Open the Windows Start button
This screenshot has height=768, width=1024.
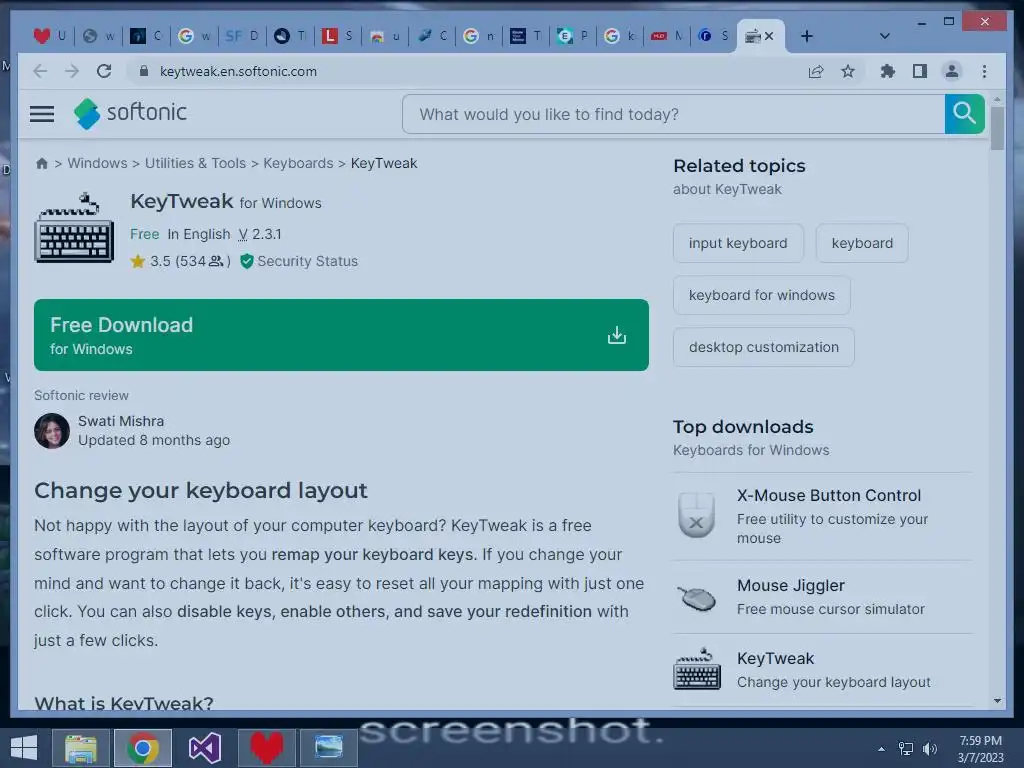click(24, 748)
